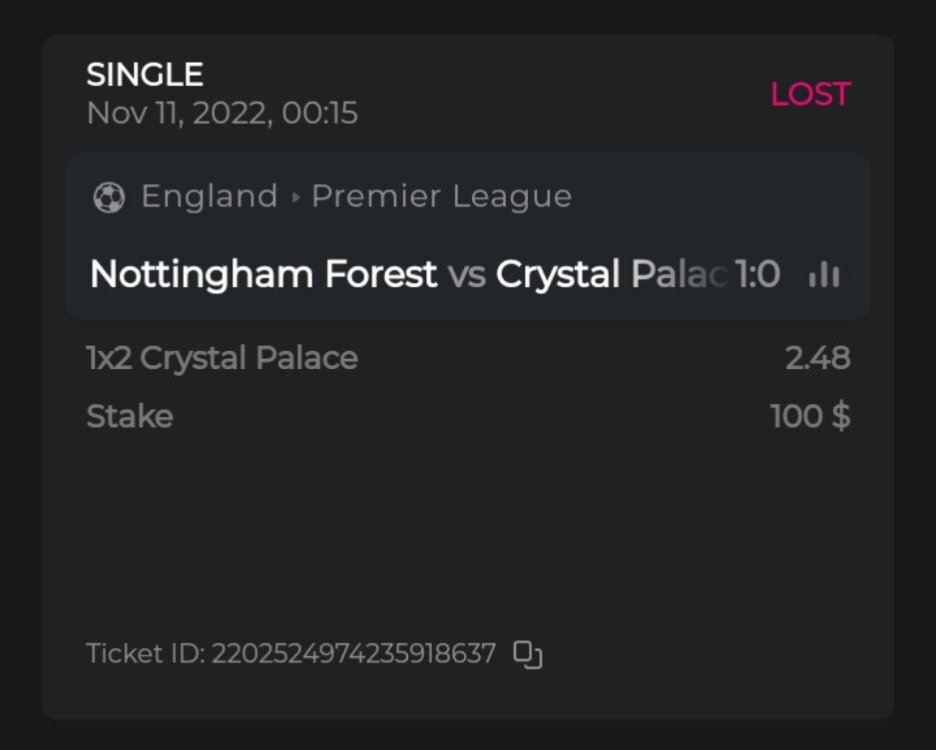Open the England country link
Viewport: 936px width, 750px height.
tap(209, 196)
